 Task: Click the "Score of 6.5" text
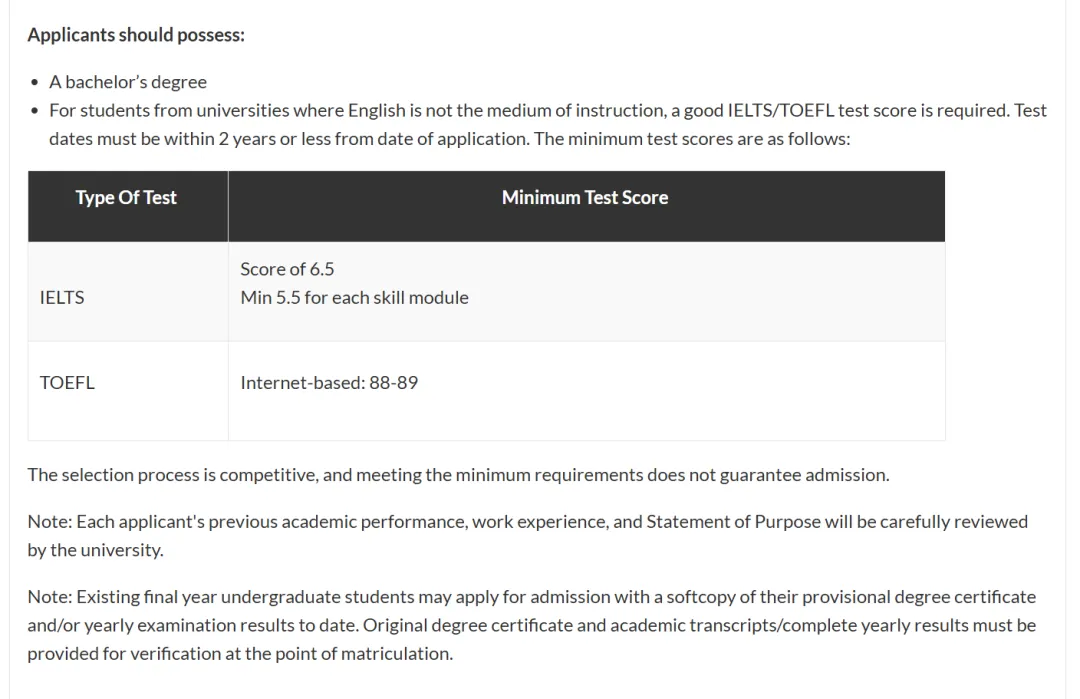pos(287,269)
